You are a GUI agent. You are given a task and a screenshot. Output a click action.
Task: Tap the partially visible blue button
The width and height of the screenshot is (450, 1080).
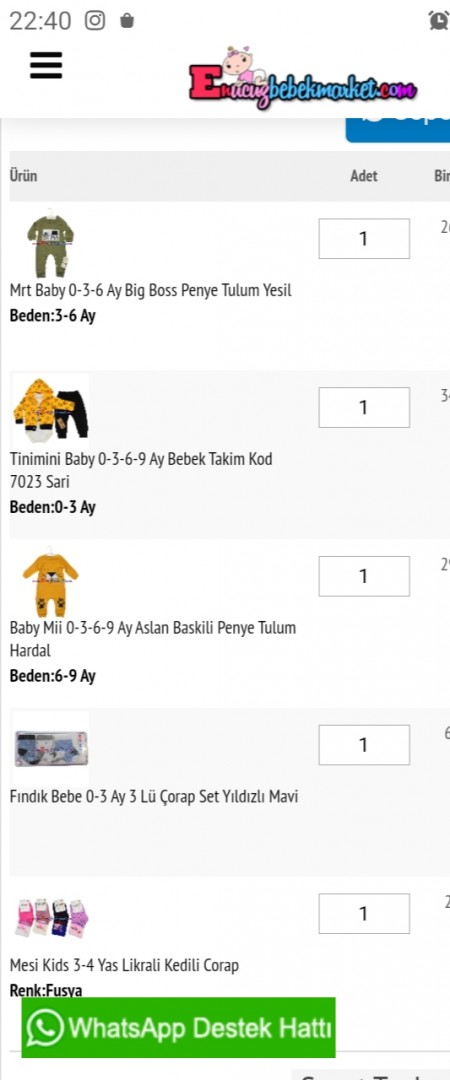pyautogui.click(x=398, y=130)
